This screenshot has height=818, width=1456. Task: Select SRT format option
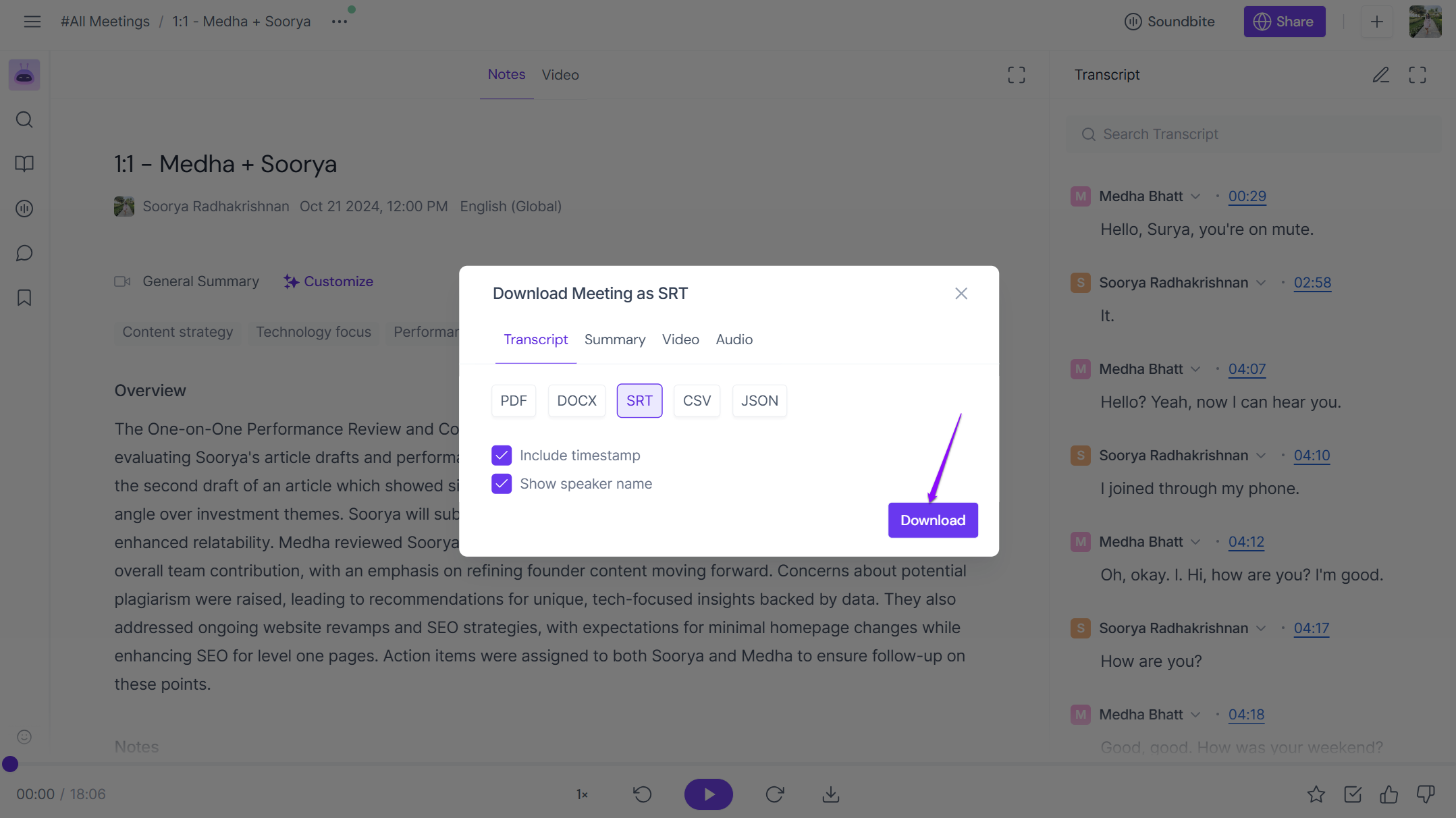point(639,400)
